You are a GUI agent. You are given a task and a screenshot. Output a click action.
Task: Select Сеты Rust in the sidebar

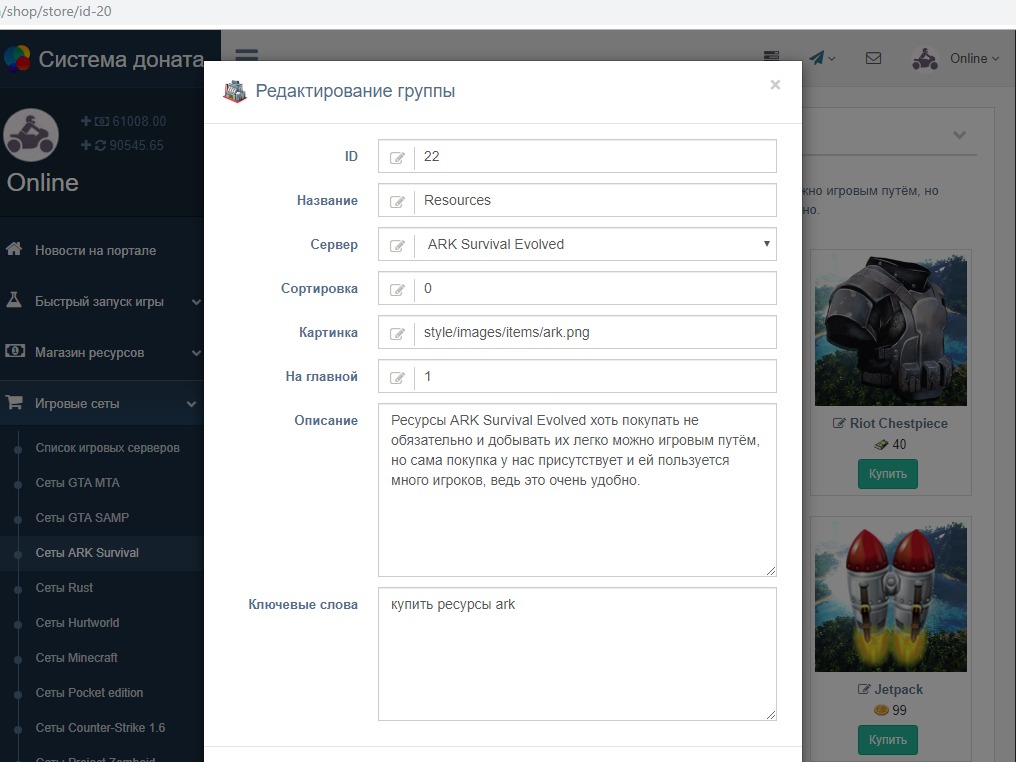tap(64, 587)
